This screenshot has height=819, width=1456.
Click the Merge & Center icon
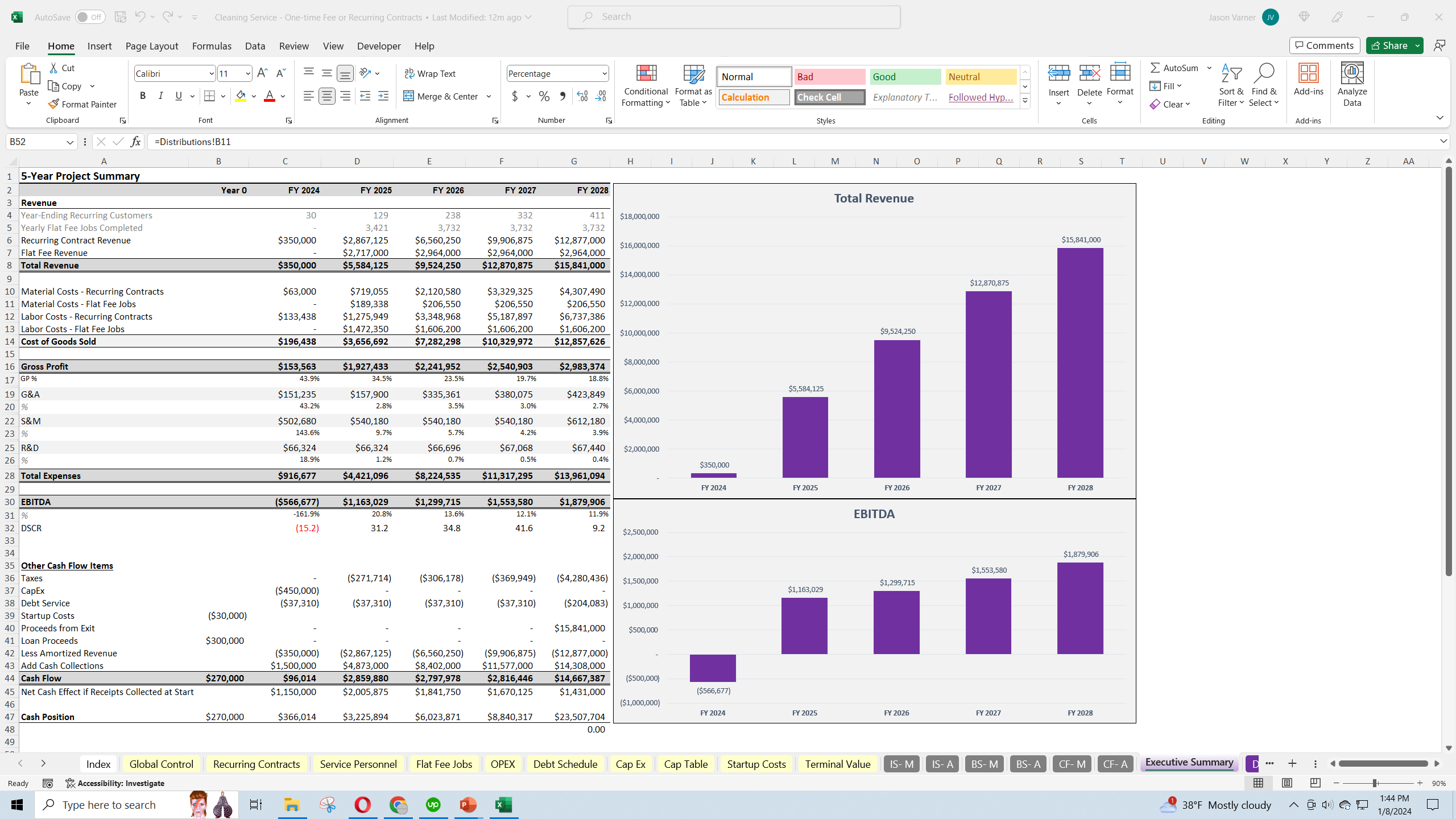point(408,96)
